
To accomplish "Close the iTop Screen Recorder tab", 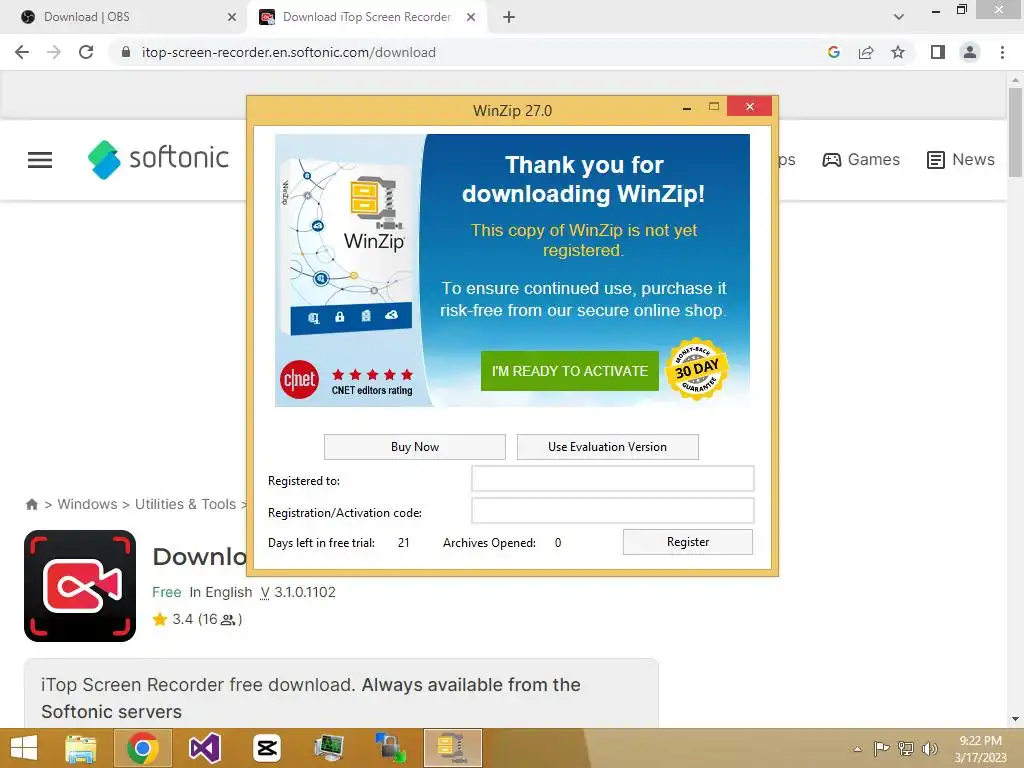I will click(471, 17).
